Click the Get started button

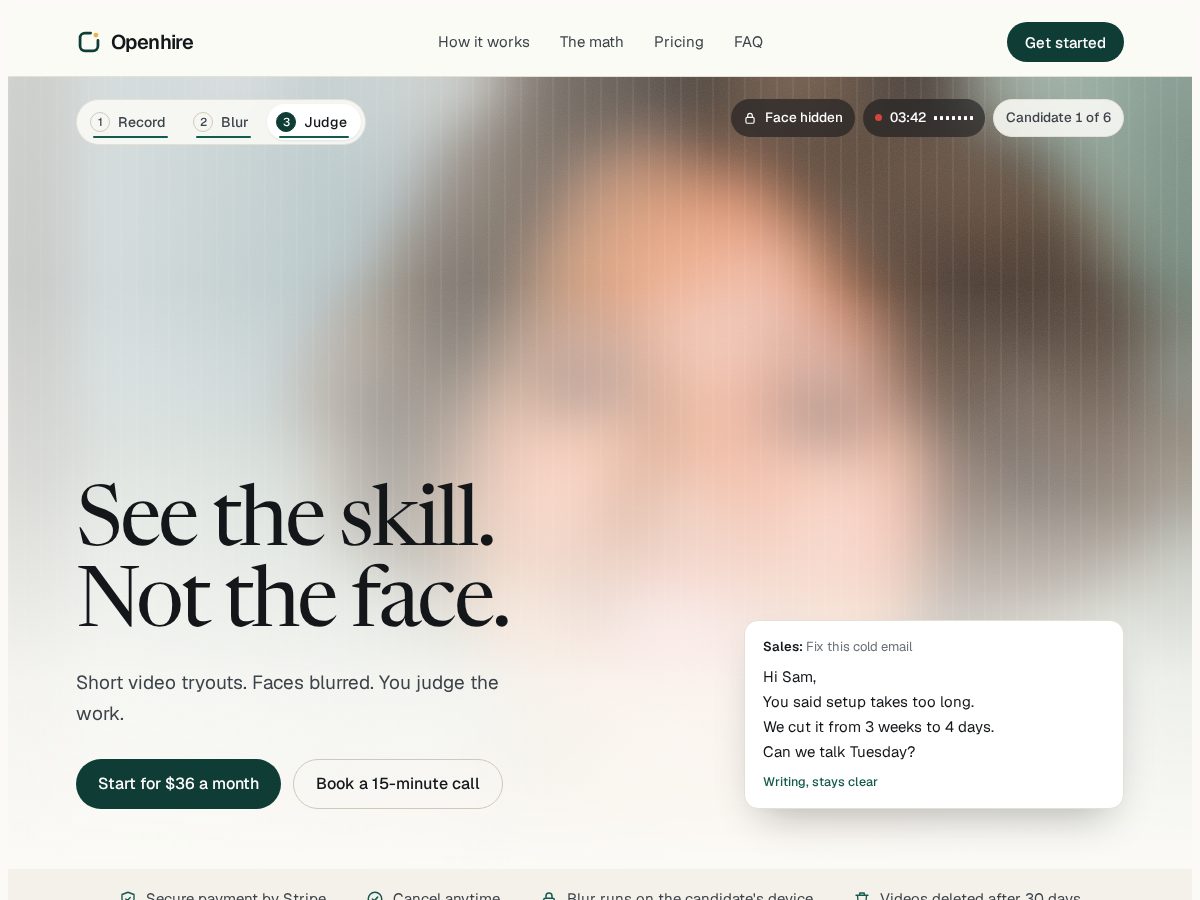1065,42
